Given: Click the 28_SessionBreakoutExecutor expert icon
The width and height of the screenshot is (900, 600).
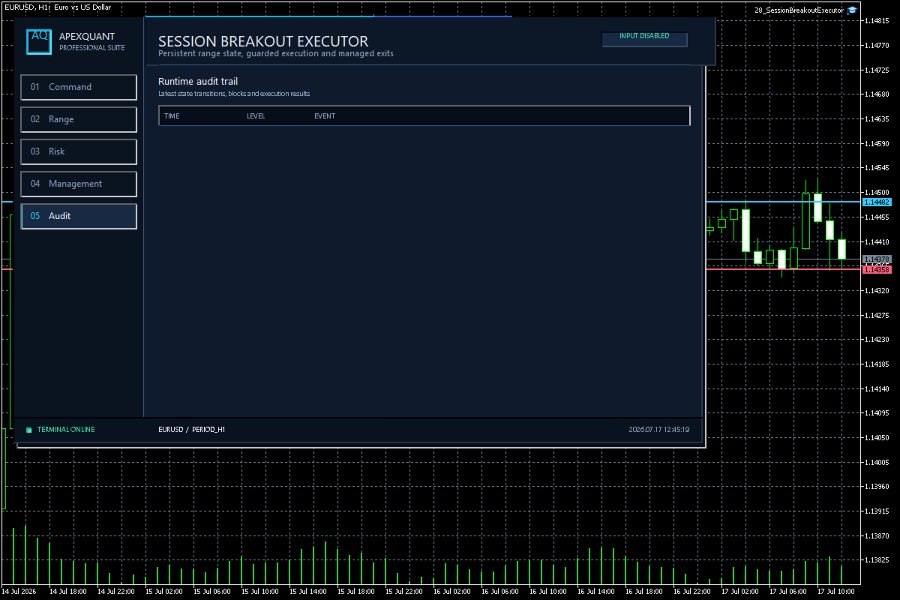Looking at the screenshot, I should click(x=852, y=10).
